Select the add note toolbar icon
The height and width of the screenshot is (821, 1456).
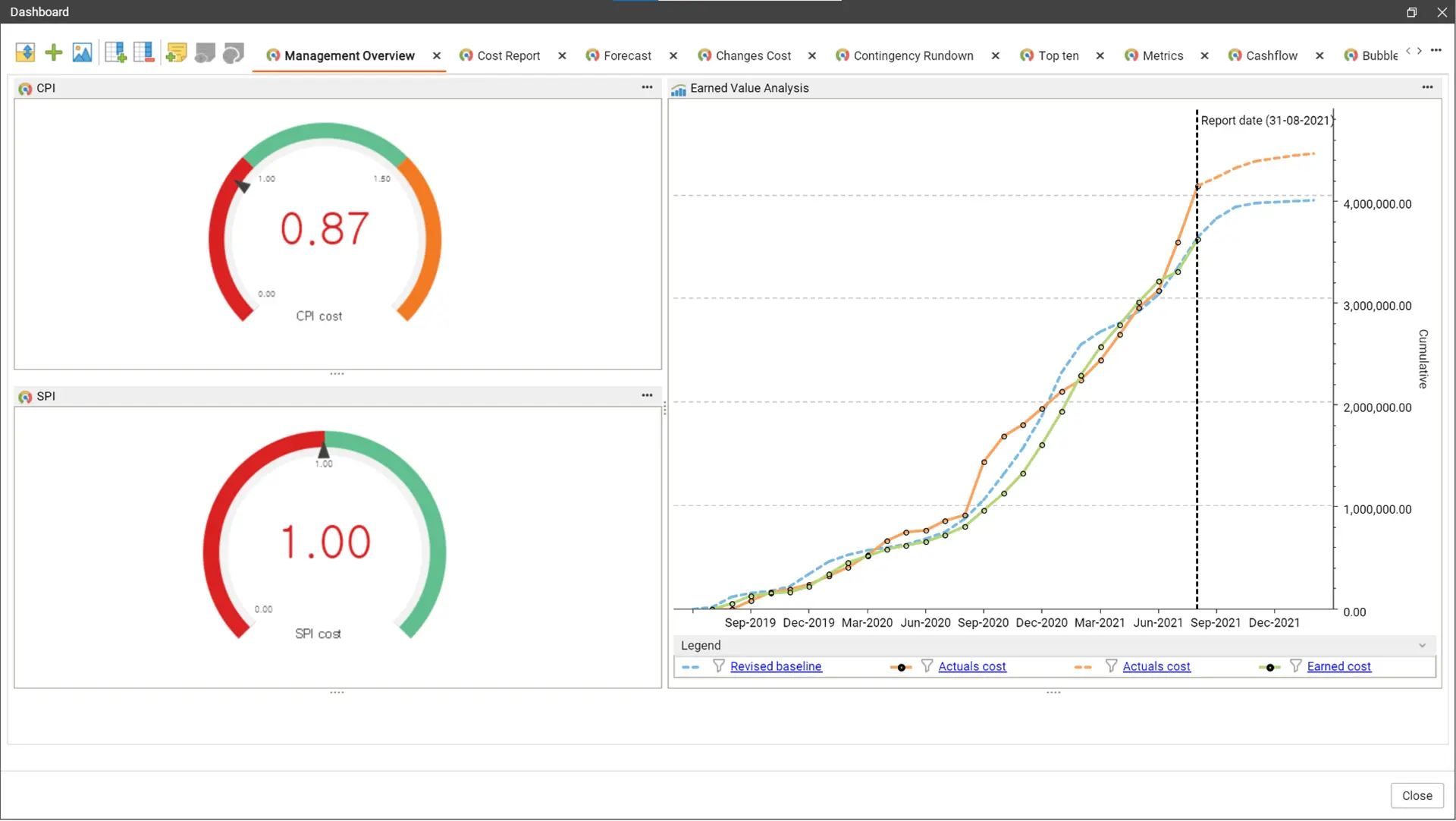coord(176,52)
